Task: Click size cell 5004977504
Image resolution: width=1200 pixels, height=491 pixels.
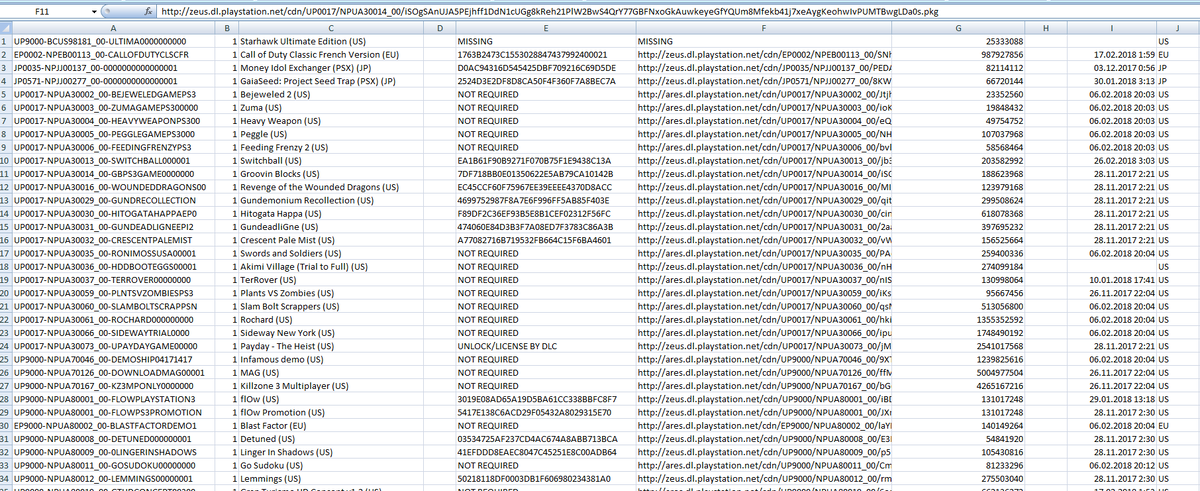Action: tap(956, 370)
